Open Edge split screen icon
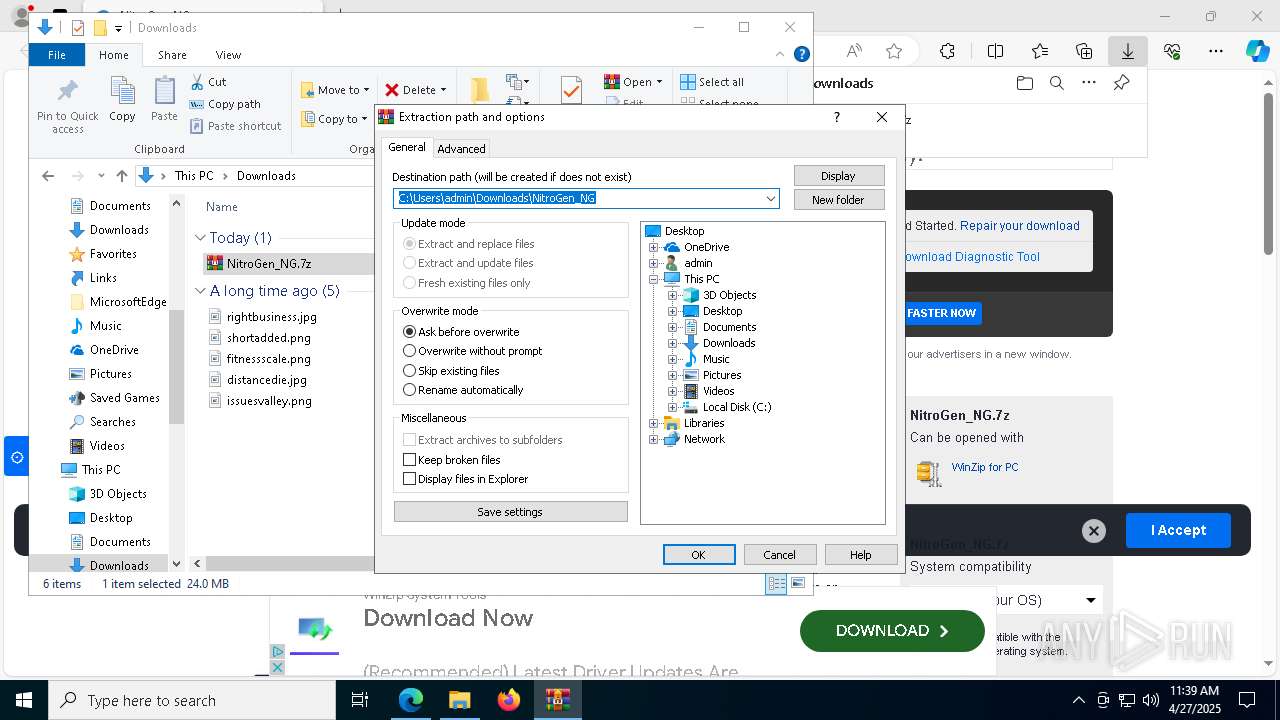The height and width of the screenshot is (720, 1280). tap(995, 51)
